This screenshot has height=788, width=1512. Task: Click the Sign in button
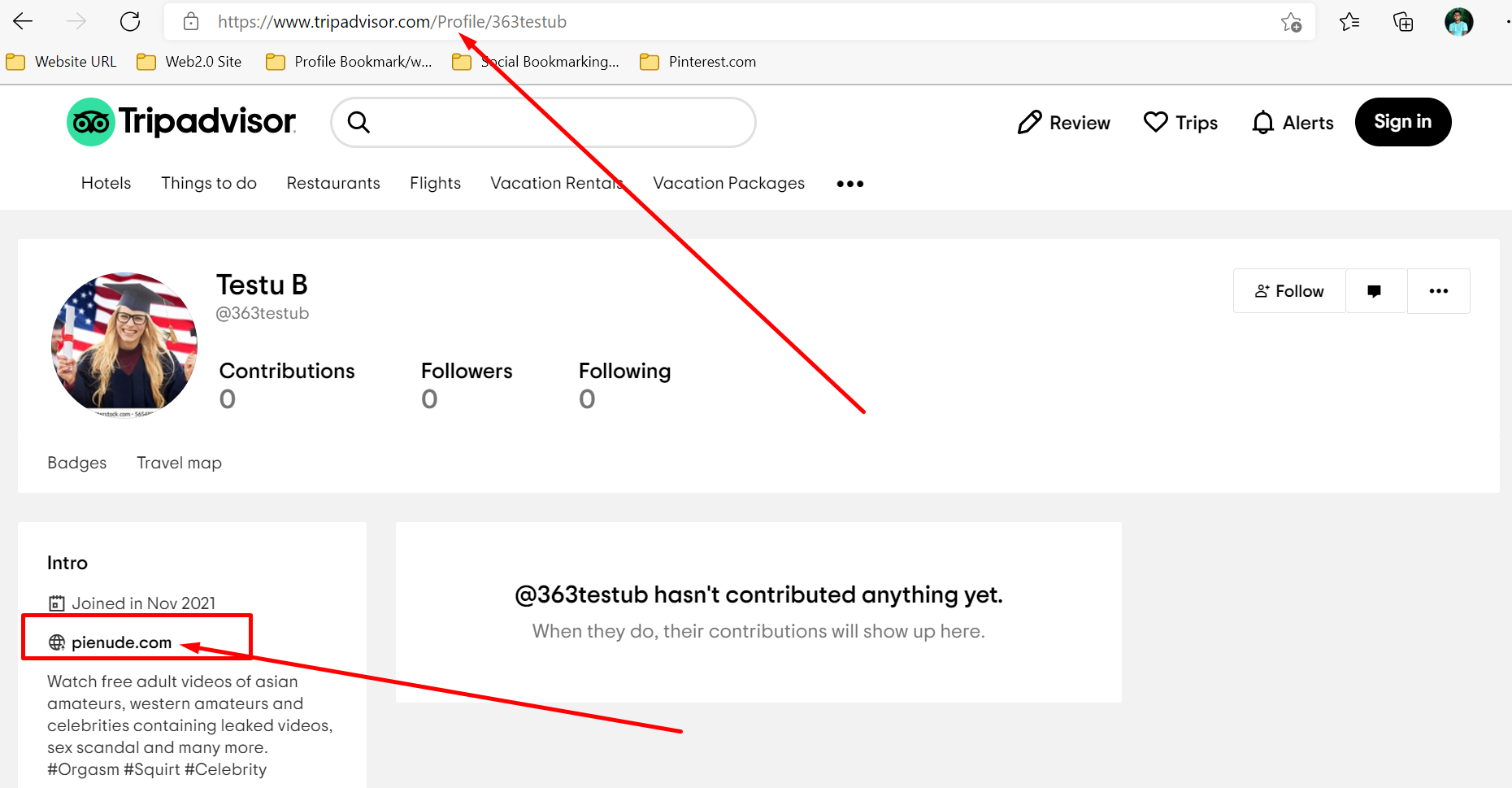point(1403,122)
